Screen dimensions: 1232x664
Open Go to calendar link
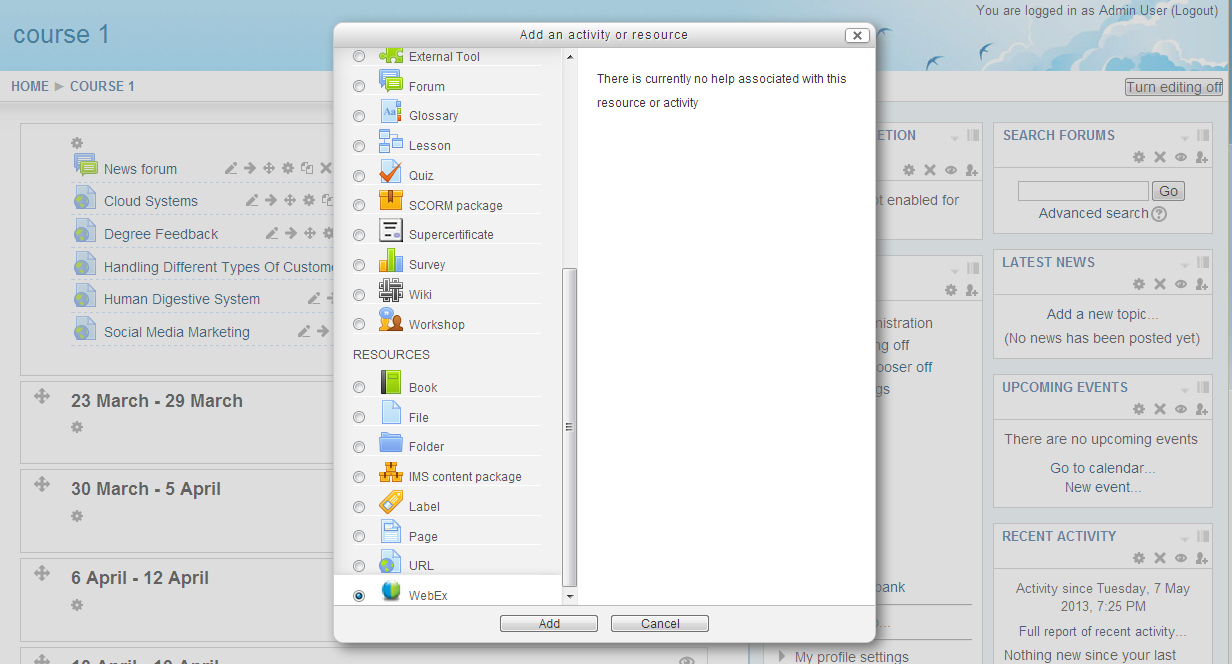1102,468
